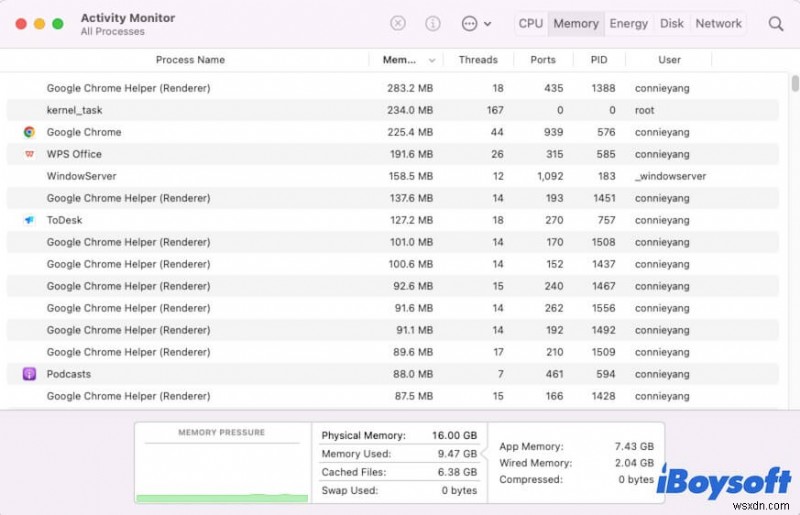Click PID 576 cell

coord(606,132)
